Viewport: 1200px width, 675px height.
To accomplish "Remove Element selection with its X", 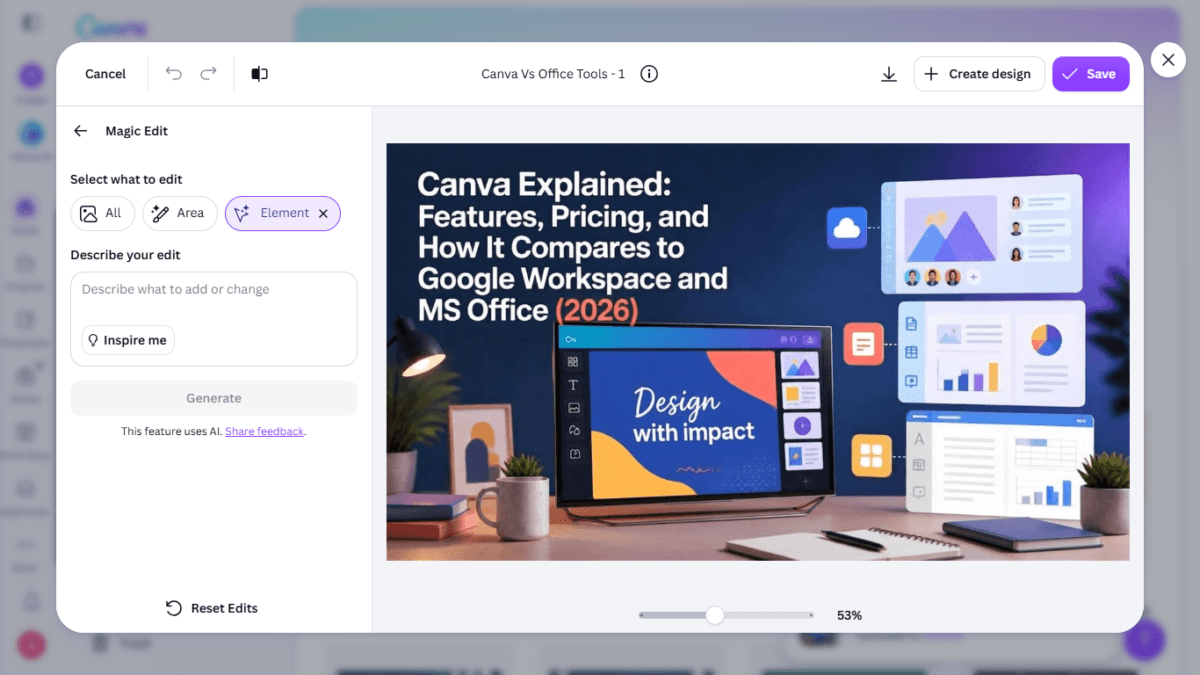I will (x=323, y=213).
